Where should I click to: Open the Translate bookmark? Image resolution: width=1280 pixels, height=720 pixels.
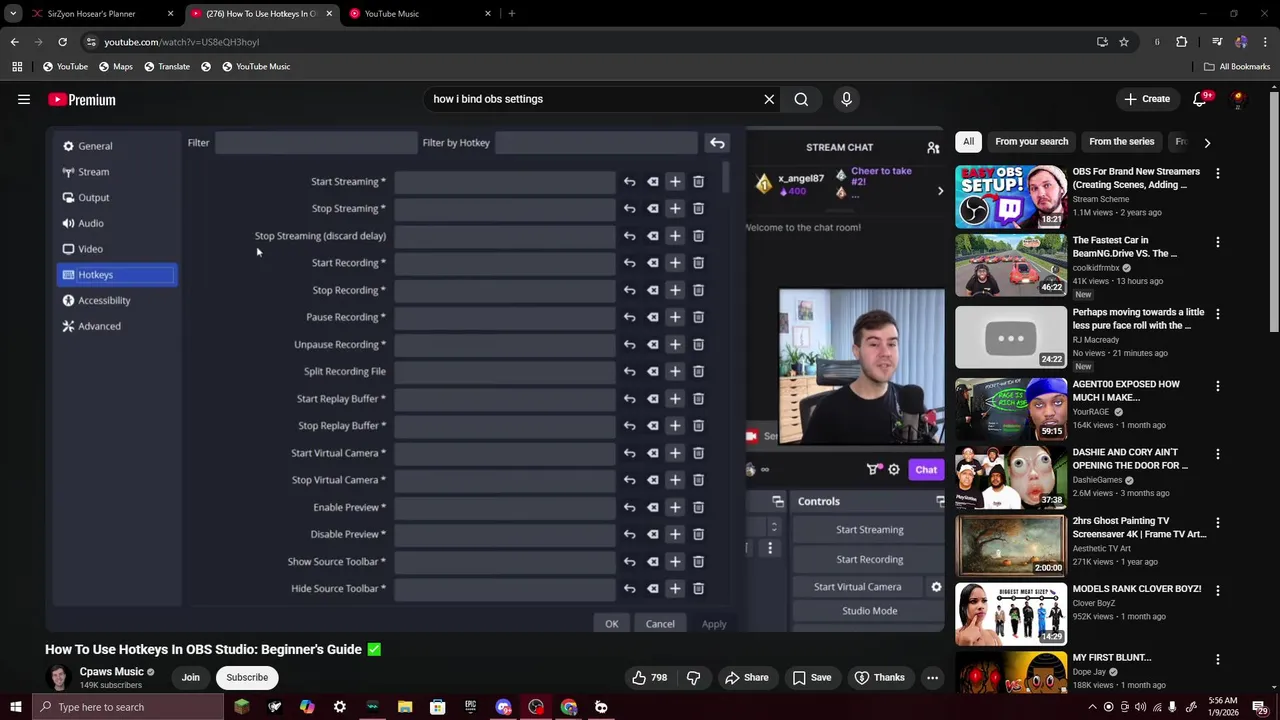pyautogui.click(x=167, y=66)
